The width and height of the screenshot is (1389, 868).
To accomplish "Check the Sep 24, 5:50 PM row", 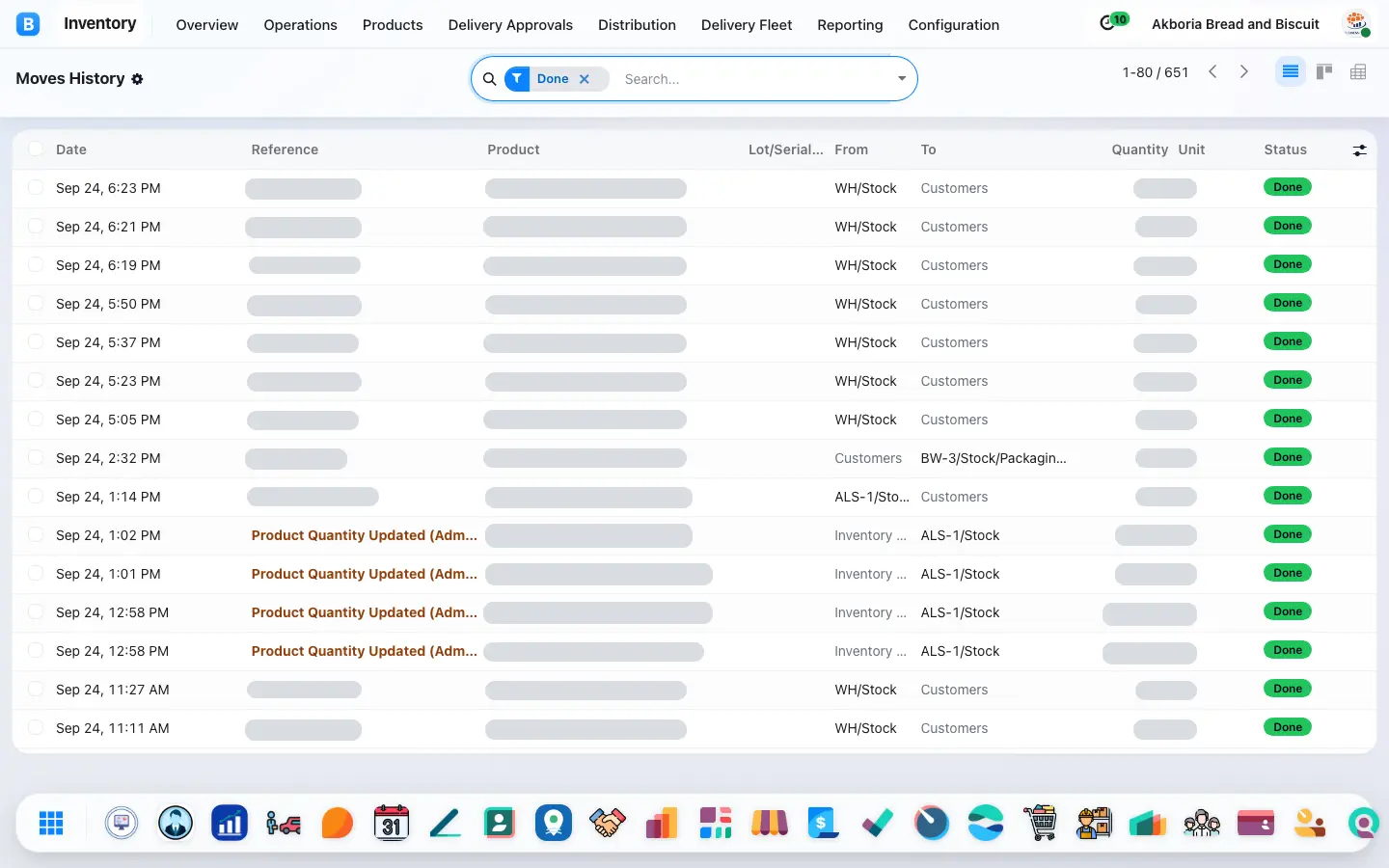I will point(36,303).
